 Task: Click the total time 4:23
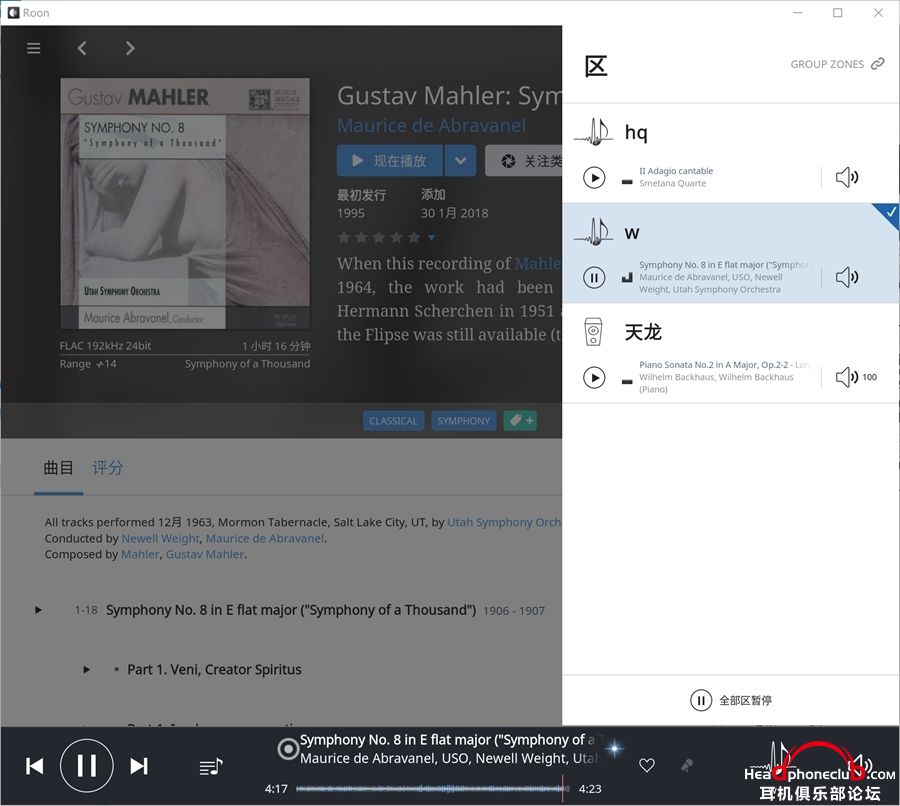coord(590,789)
